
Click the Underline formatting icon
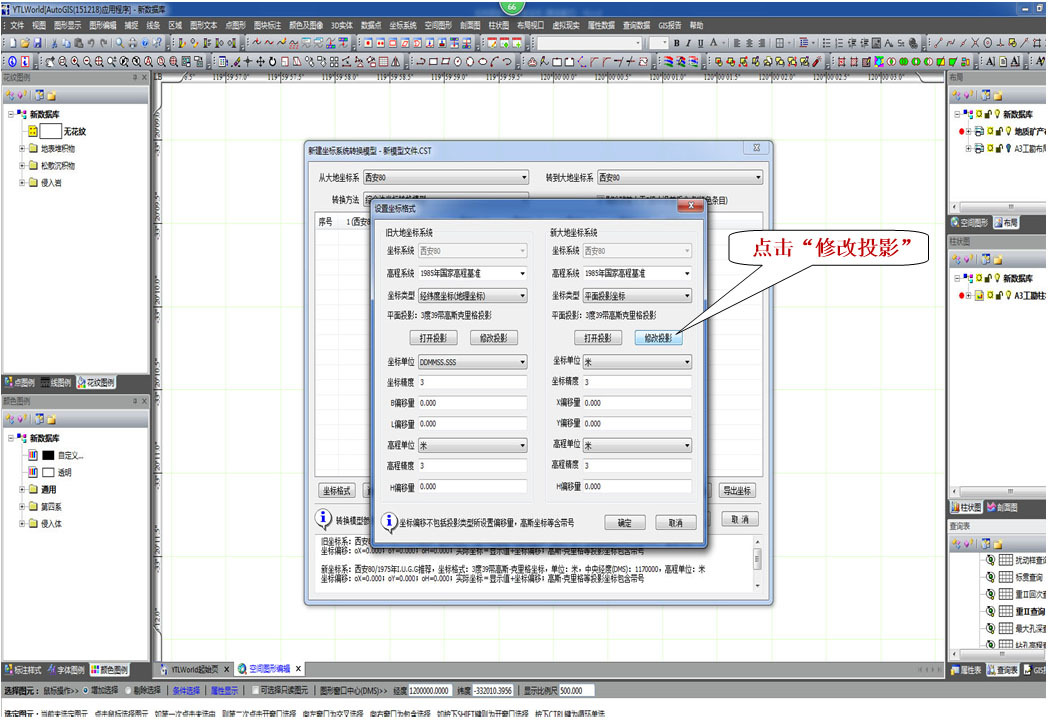(x=700, y=44)
